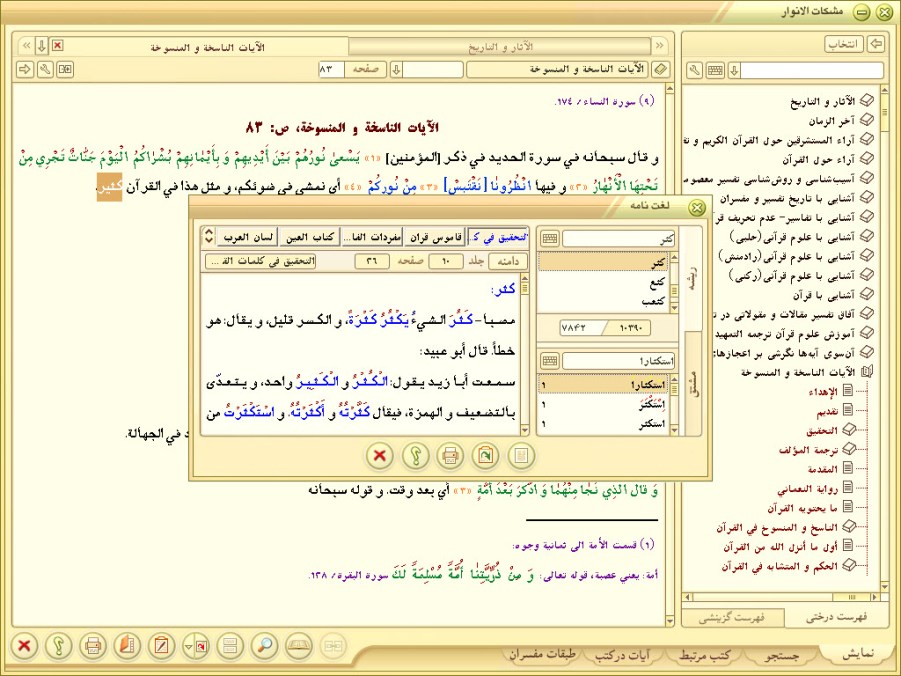Click the دامنه button in the dictionary dialog
This screenshot has width=901, height=676.
coord(507,261)
